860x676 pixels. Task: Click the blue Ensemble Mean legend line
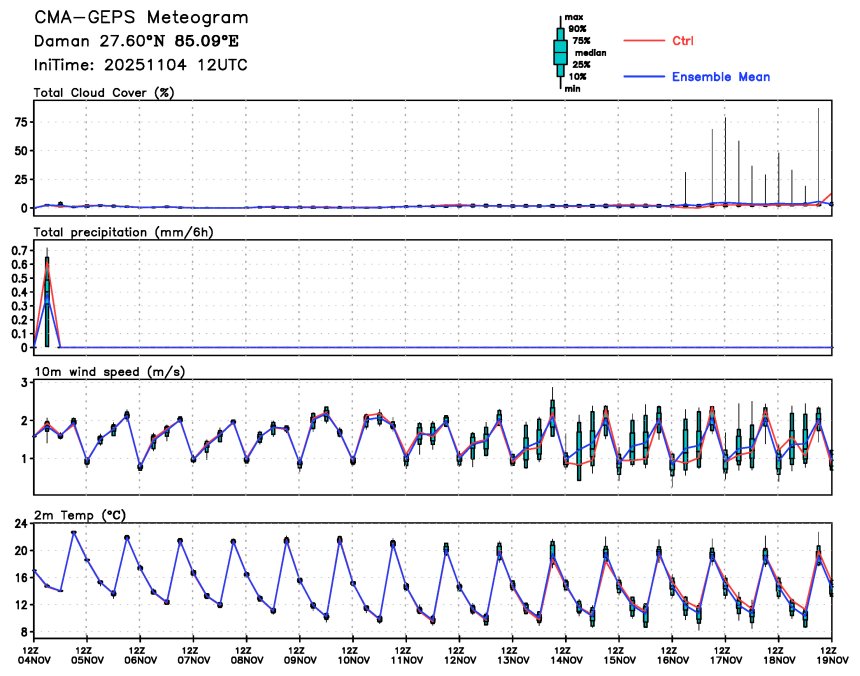pos(643,77)
